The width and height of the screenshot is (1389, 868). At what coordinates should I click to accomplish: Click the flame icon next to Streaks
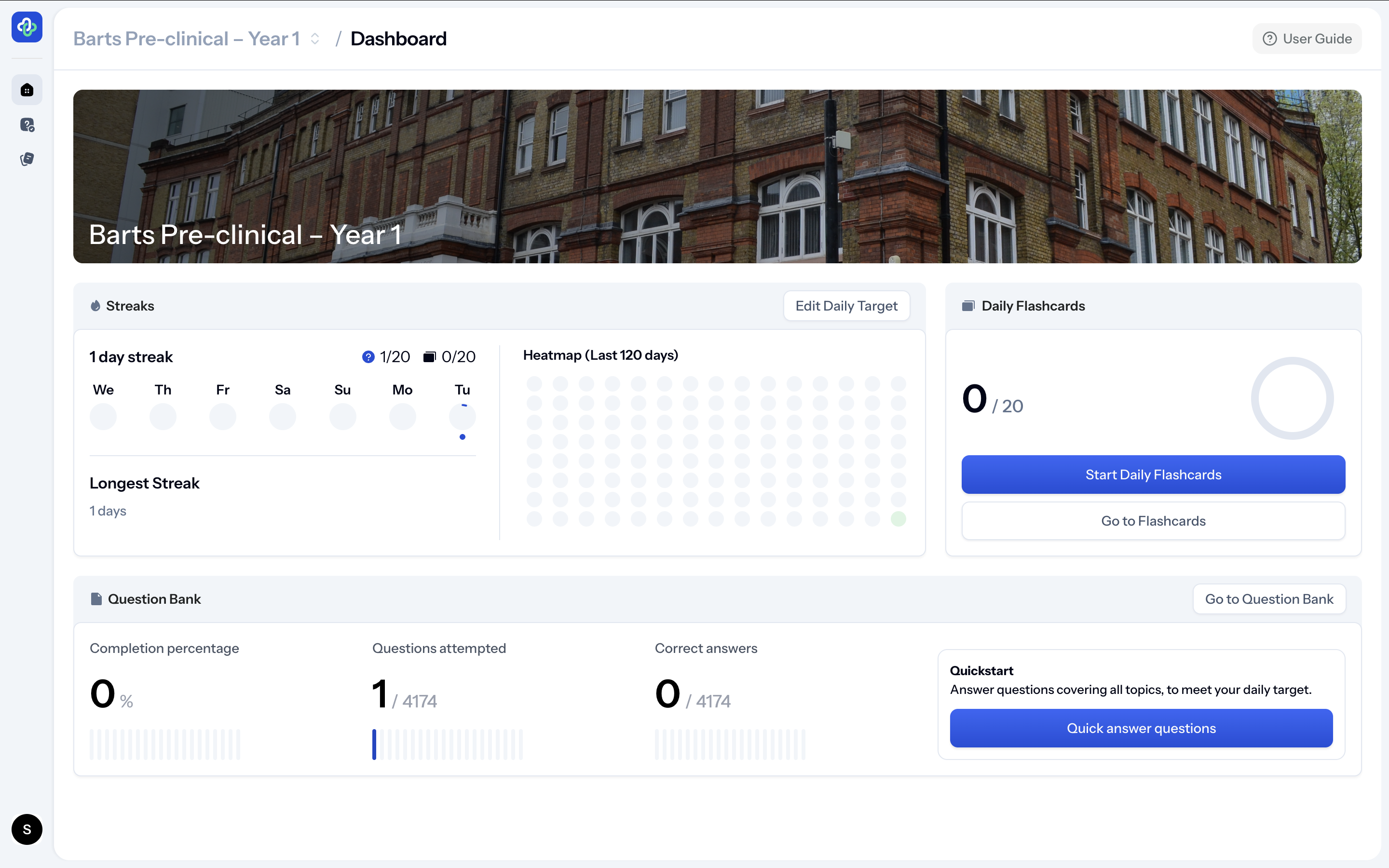pos(95,306)
